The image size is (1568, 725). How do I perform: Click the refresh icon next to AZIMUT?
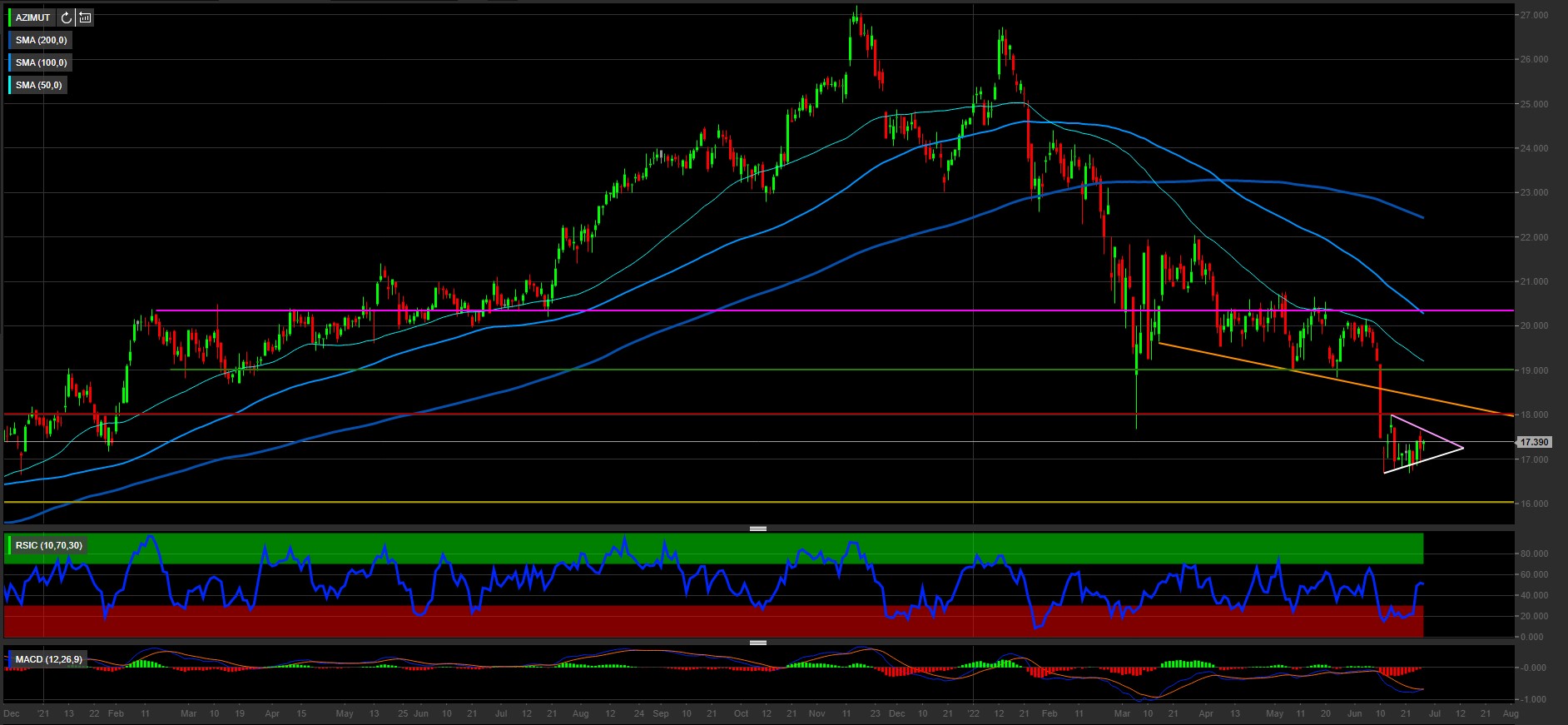pyautogui.click(x=66, y=17)
